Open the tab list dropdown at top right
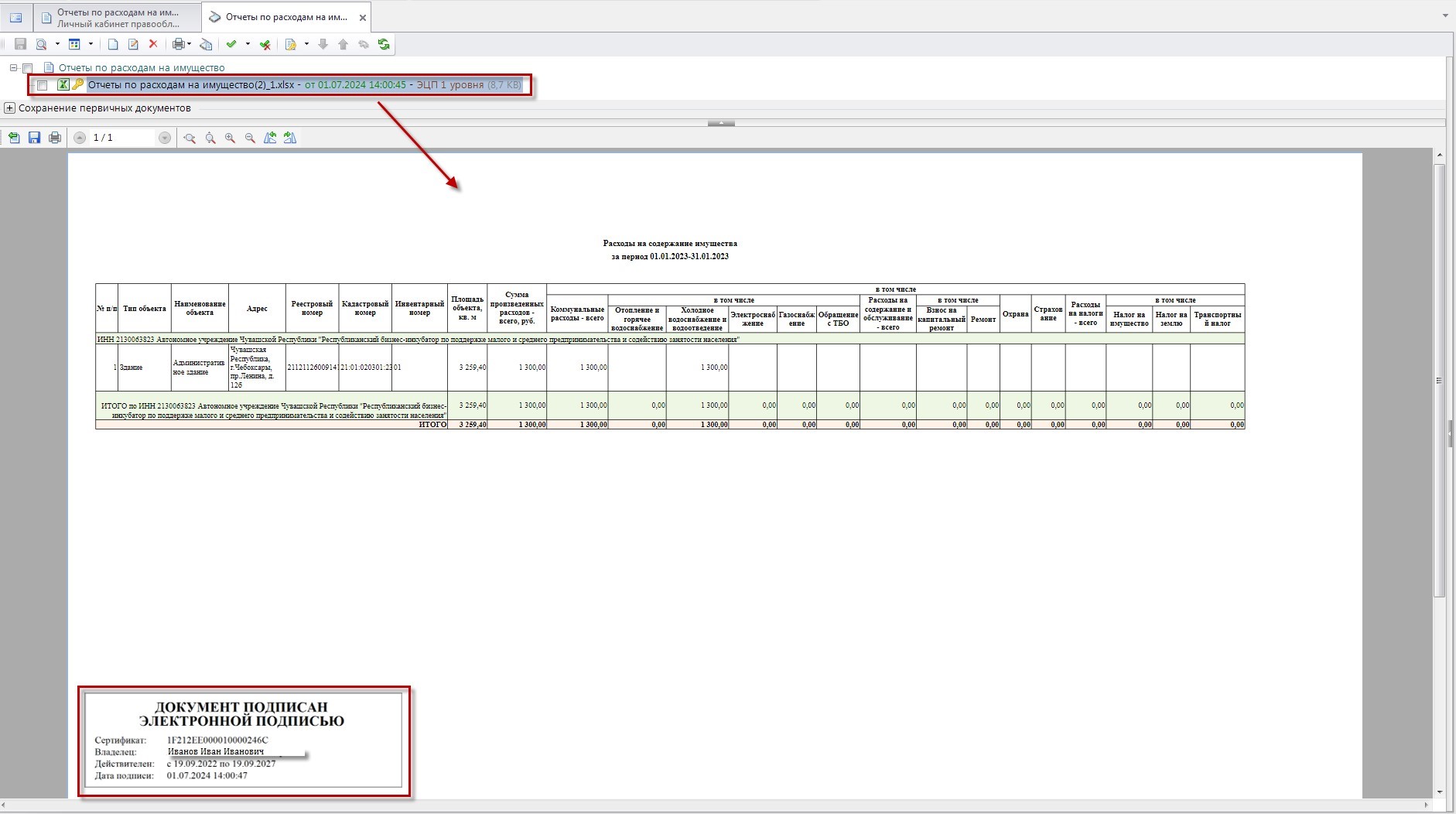This screenshot has height=814, width=1456. 1445,15
